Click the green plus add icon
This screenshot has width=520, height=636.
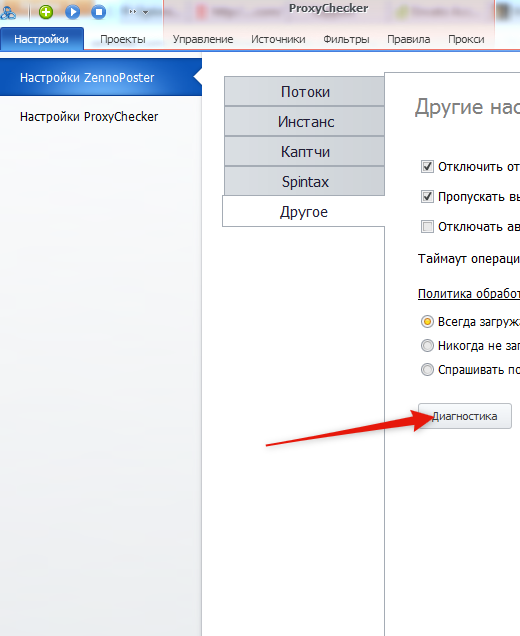pyautogui.click(x=46, y=12)
